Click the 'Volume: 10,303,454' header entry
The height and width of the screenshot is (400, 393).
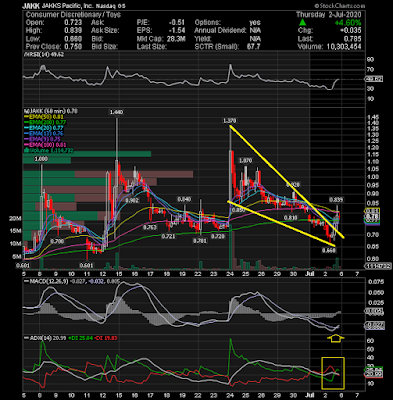click(x=330, y=47)
